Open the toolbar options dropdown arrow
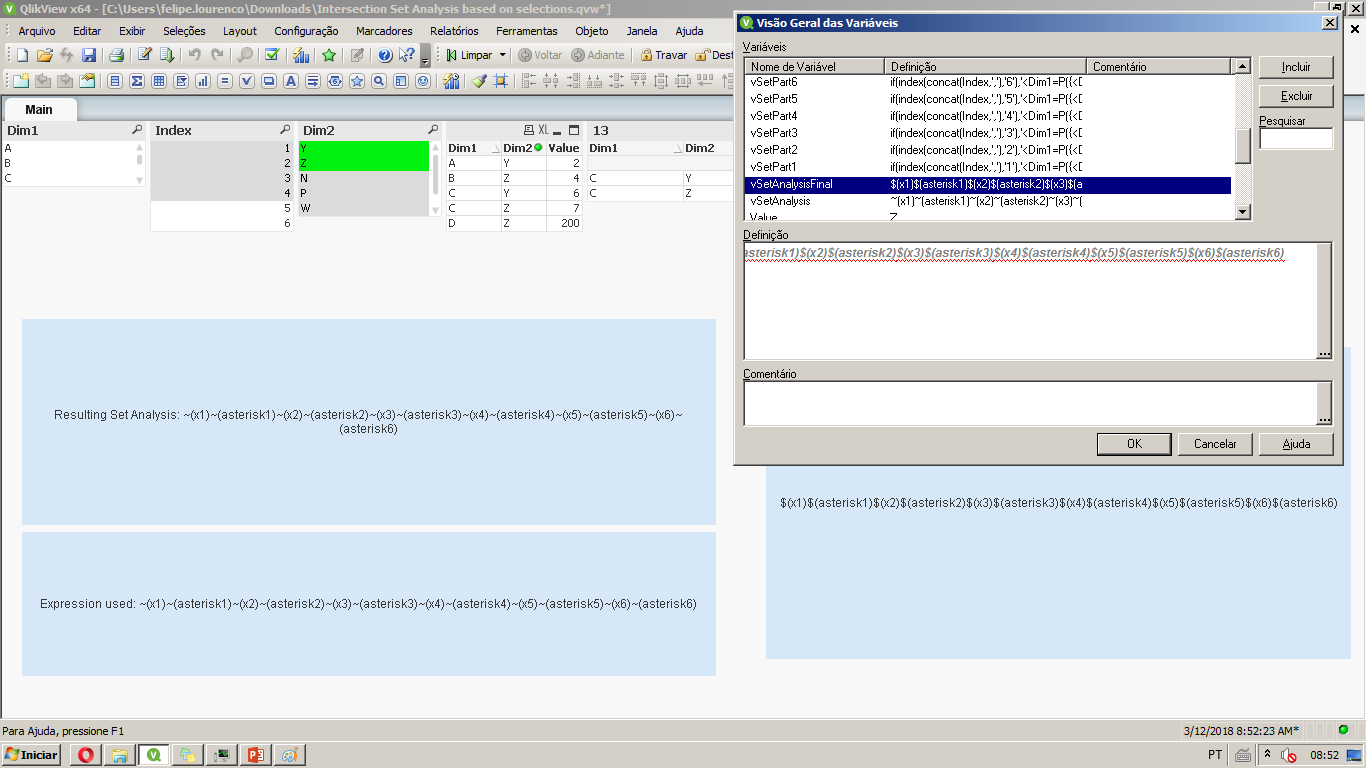This screenshot has width=1366, height=768. tap(425, 56)
